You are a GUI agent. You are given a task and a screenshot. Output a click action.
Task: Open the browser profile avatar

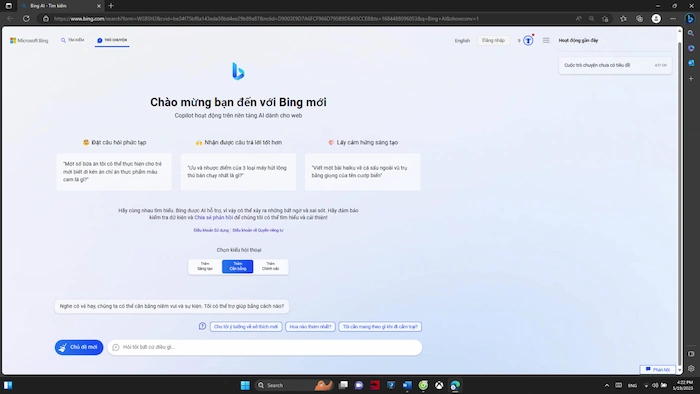coord(656,19)
